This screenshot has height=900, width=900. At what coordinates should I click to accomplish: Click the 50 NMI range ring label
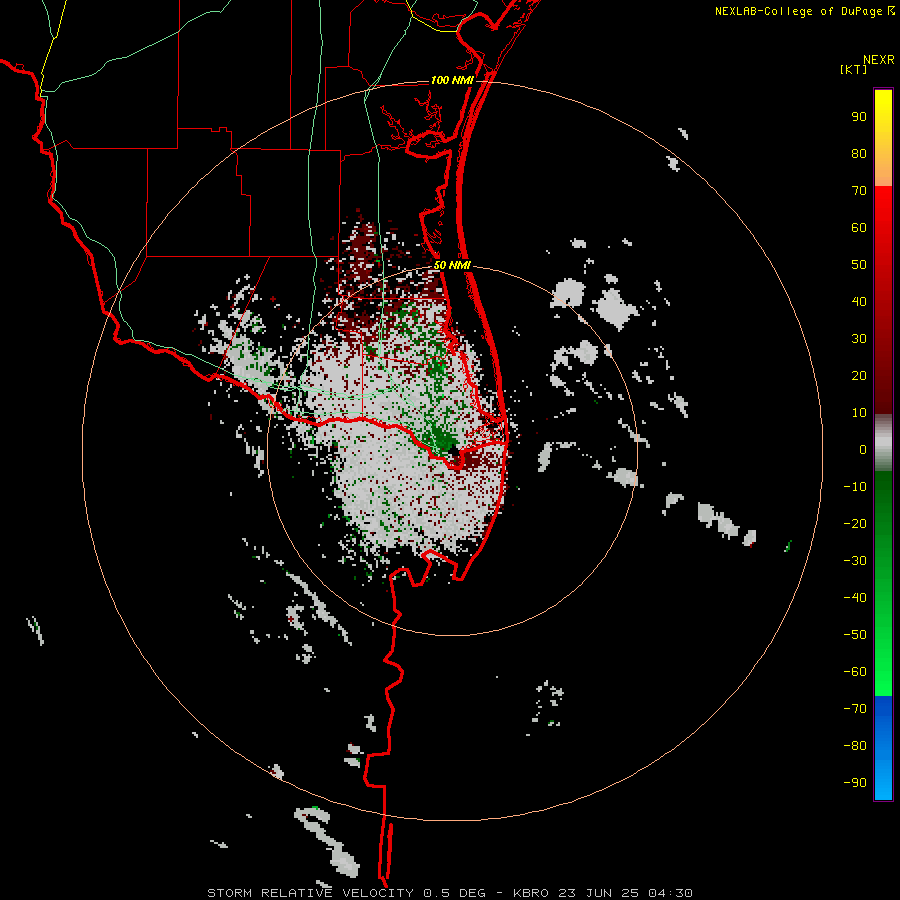pyautogui.click(x=452, y=265)
